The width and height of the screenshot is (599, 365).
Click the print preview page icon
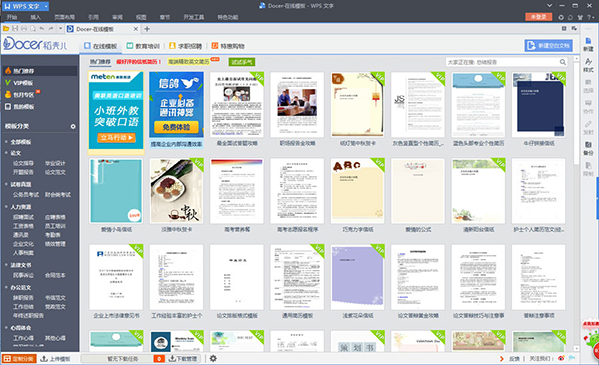33,29
